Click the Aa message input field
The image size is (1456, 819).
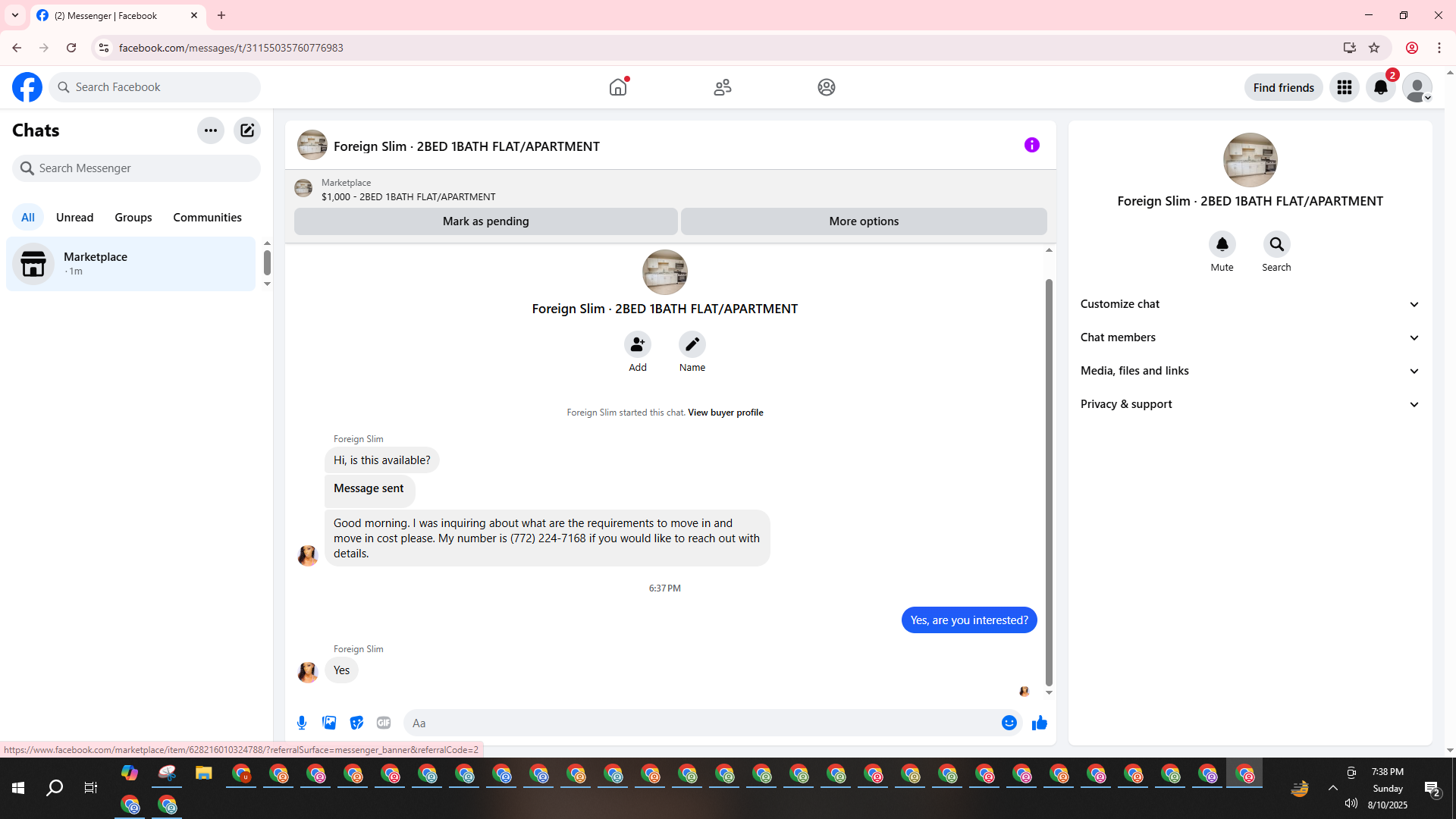698,723
